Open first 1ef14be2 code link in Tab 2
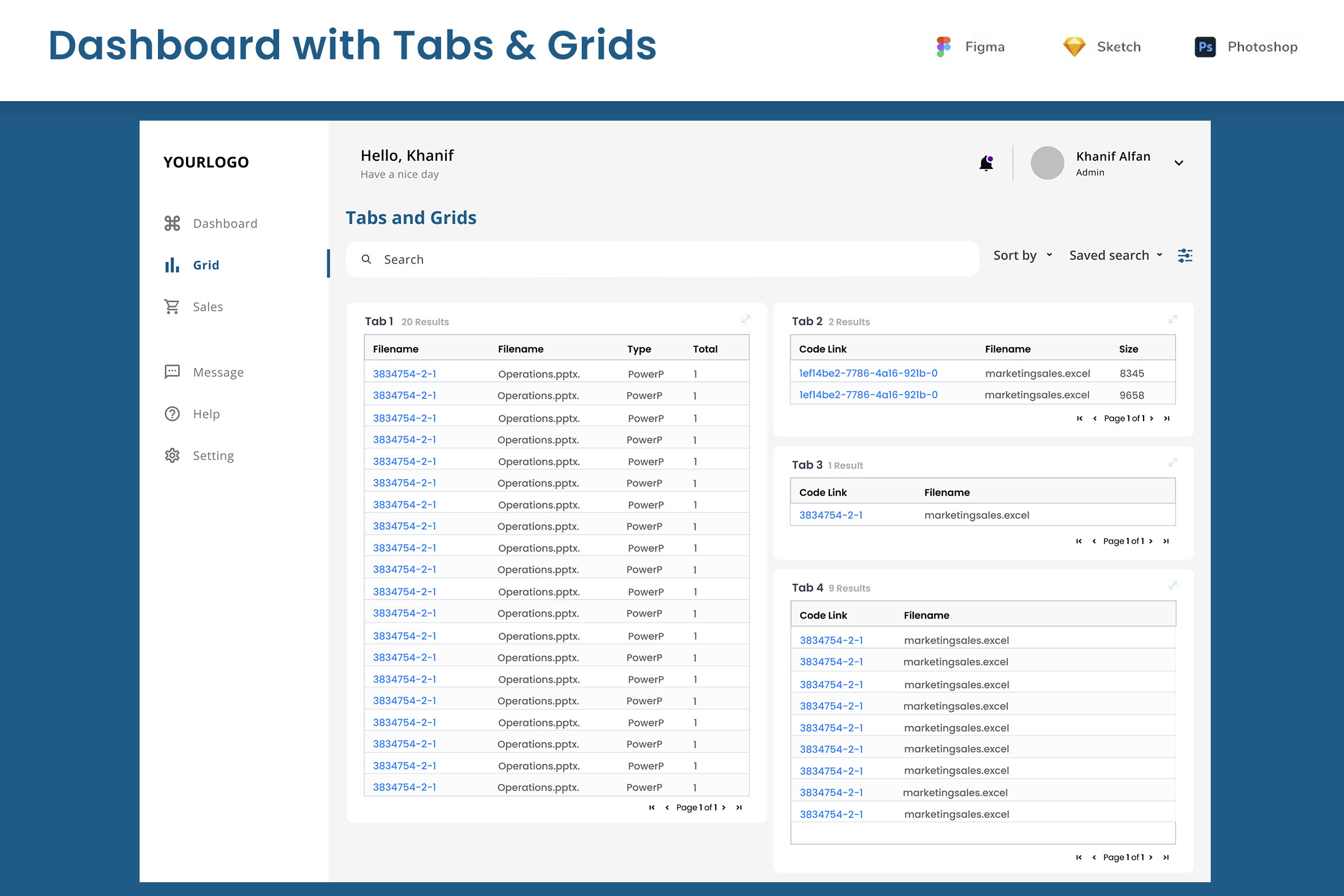Viewport: 1344px width, 896px height. tap(868, 373)
